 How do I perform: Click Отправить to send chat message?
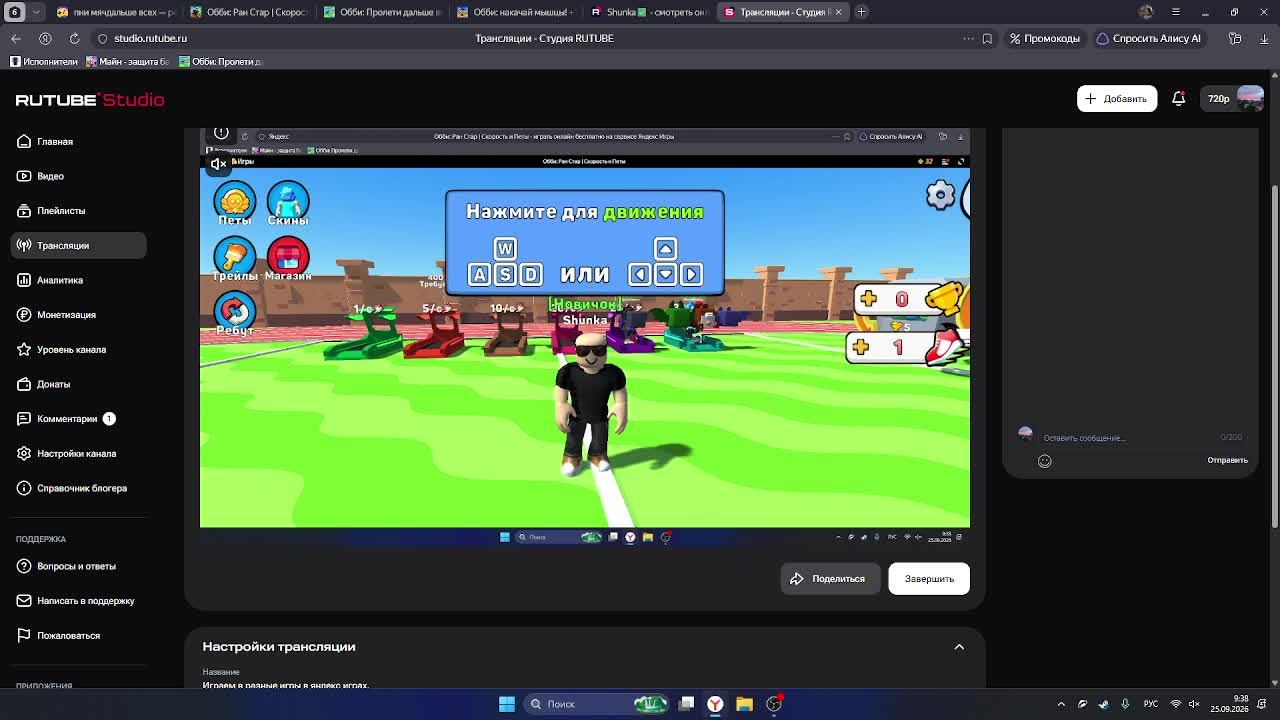1227,461
